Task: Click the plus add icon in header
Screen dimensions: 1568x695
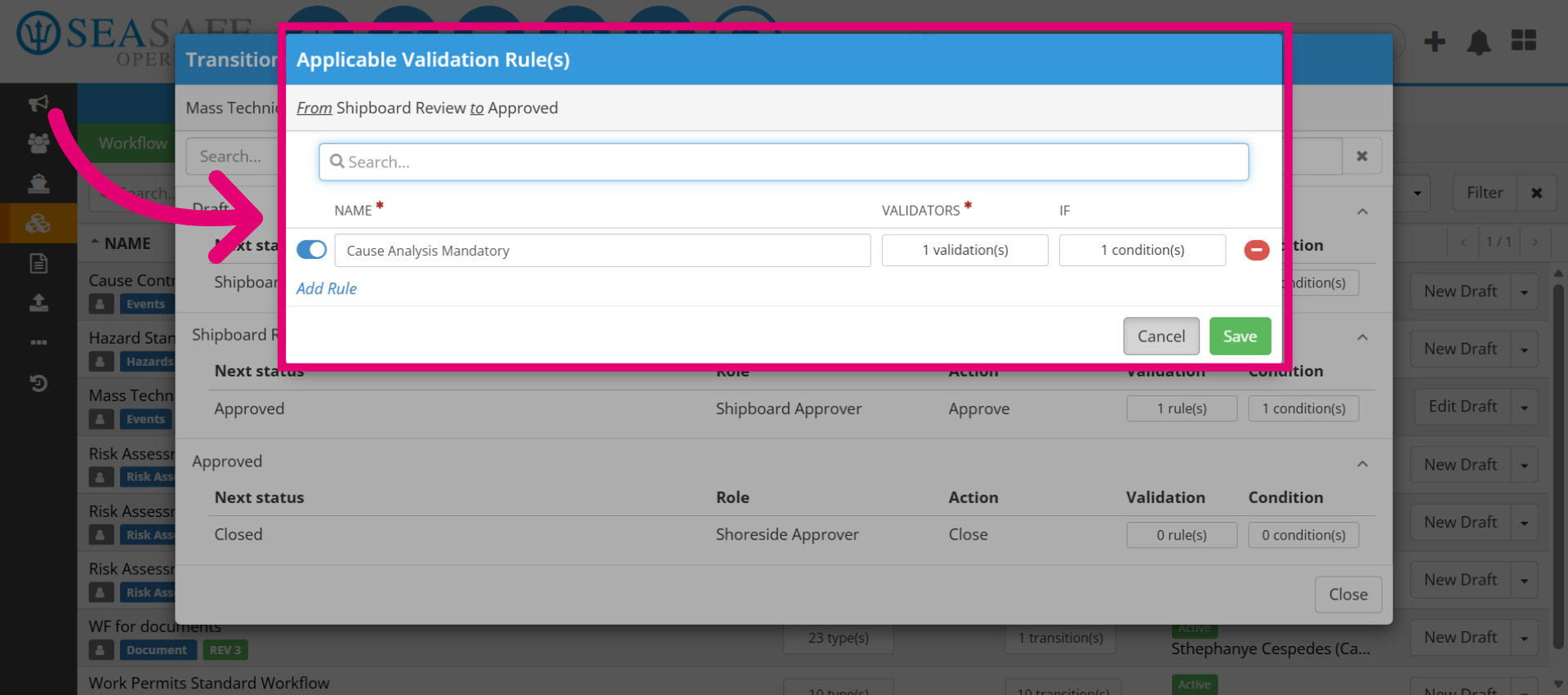Action: click(x=1434, y=41)
